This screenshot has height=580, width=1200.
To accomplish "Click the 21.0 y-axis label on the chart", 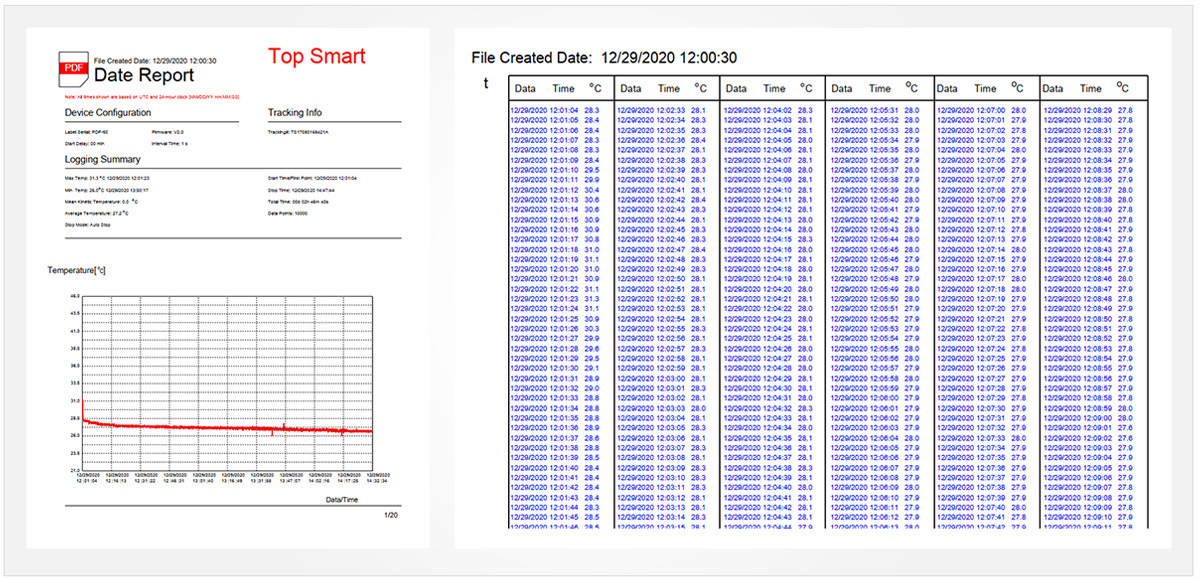I will pyautogui.click(x=75, y=470).
